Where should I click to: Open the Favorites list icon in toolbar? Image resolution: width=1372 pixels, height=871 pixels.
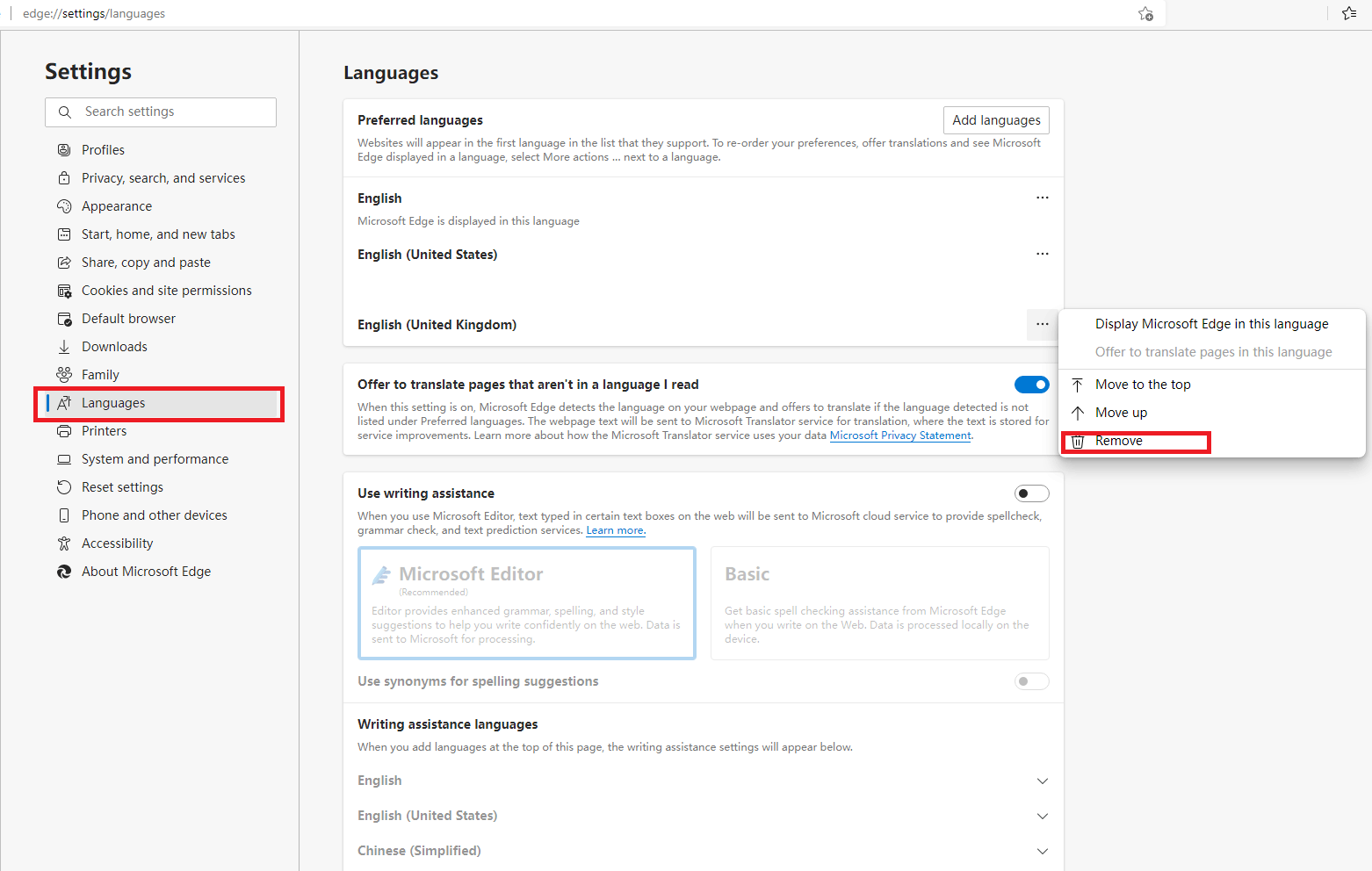[1350, 13]
